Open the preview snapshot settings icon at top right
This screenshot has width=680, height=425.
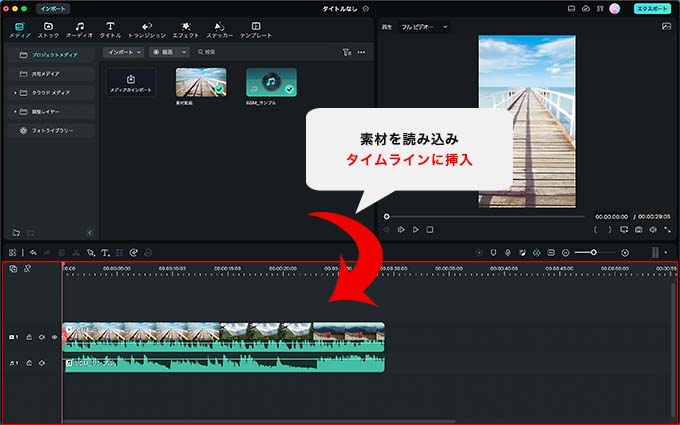(x=667, y=26)
